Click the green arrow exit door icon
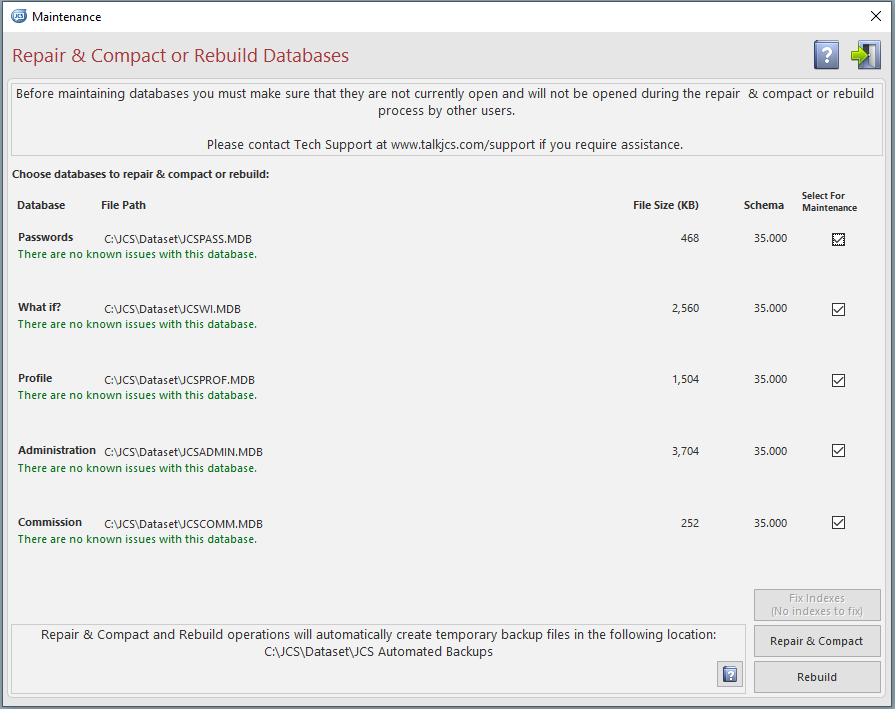Viewport: 895px width, 709px height. click(865, 55)
